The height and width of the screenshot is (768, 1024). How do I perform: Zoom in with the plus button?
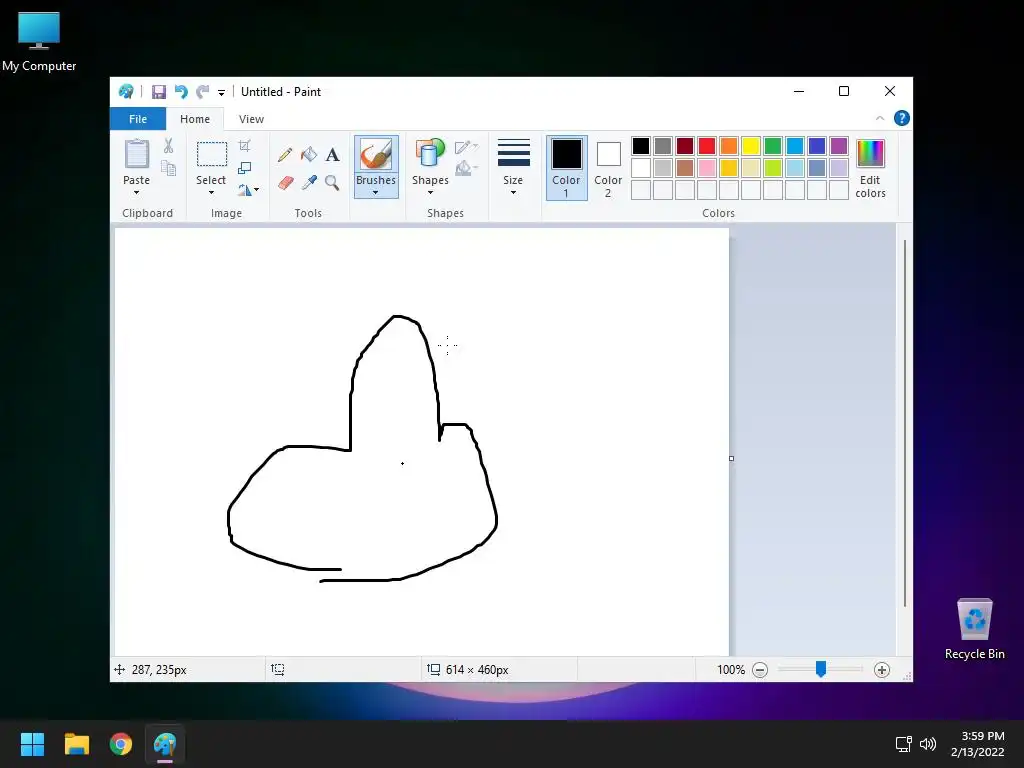click(882, 669)
